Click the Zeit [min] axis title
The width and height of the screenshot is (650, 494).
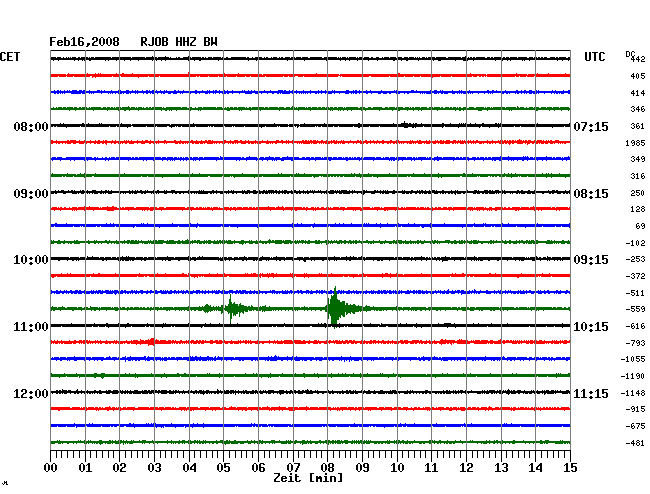308,478
